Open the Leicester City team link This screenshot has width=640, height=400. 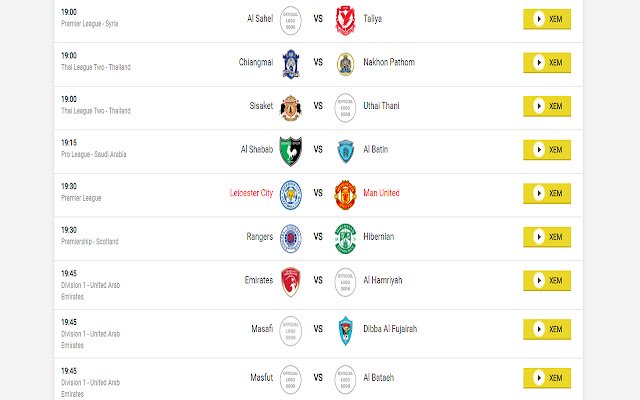click(x=251, y=193)
